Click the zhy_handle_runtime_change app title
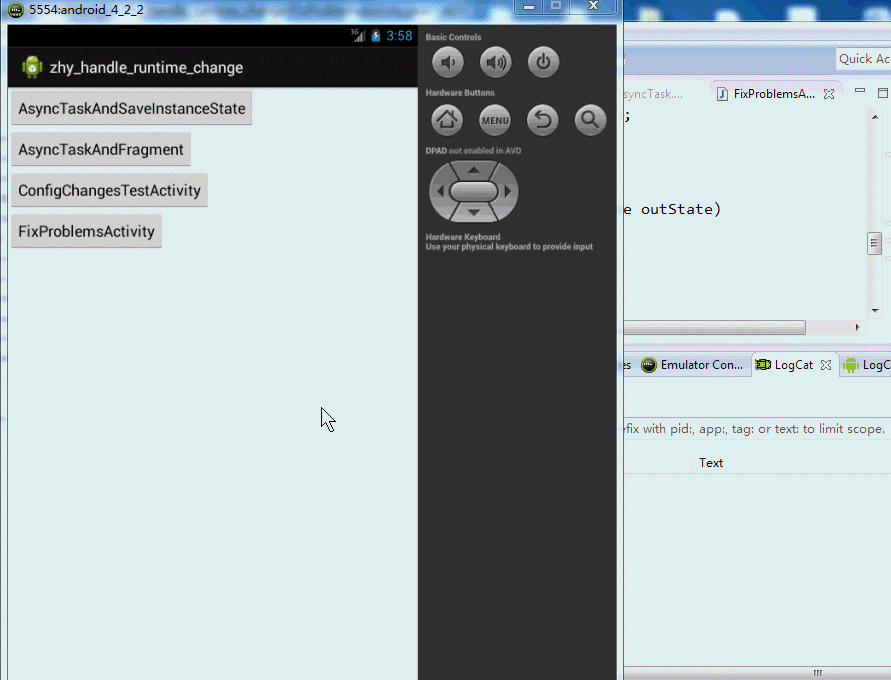891x680 pixels. 146,68
